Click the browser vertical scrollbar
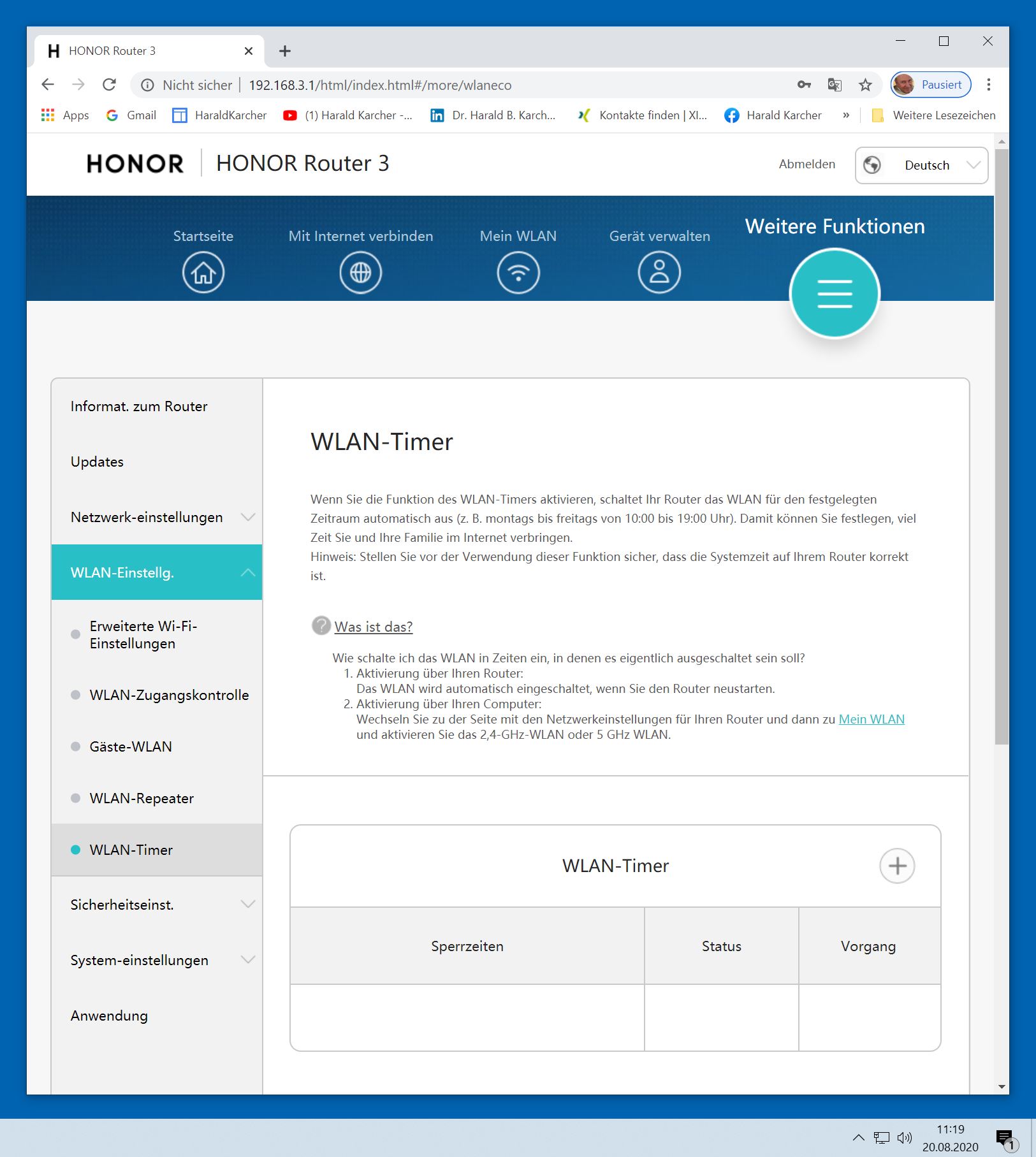Viewport: 1036px width, 1157px height. pos(1002,446)
